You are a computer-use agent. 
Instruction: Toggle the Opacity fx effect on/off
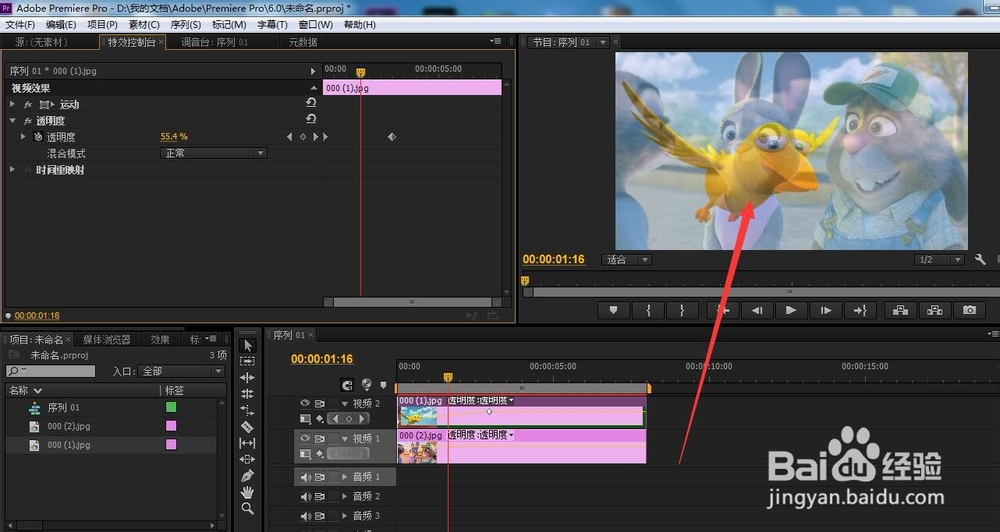click(27, 121)
